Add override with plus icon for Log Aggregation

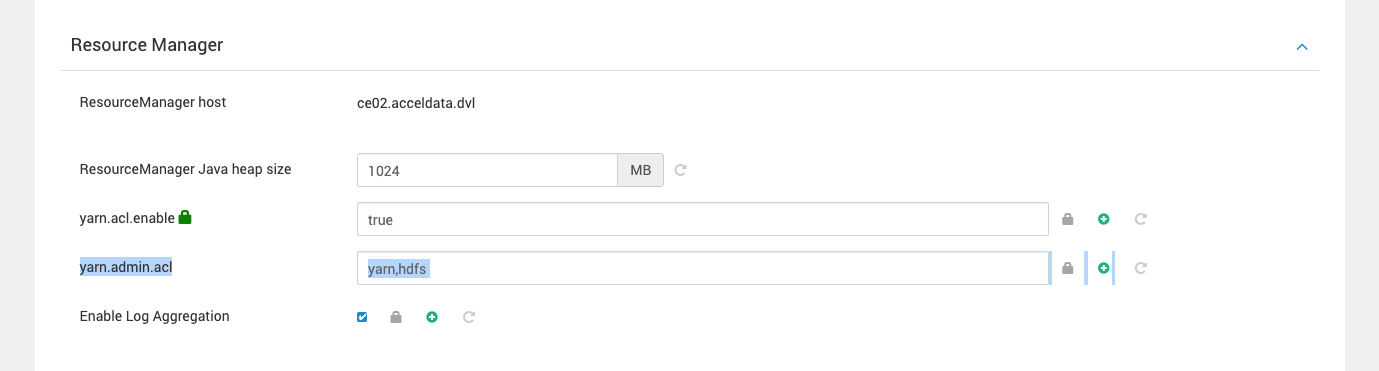(x=432, y=317)
